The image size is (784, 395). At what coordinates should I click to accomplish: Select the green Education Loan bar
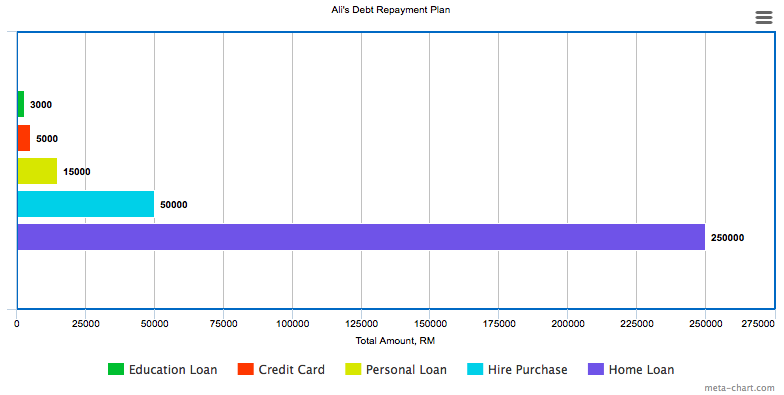tap(20, 104)
